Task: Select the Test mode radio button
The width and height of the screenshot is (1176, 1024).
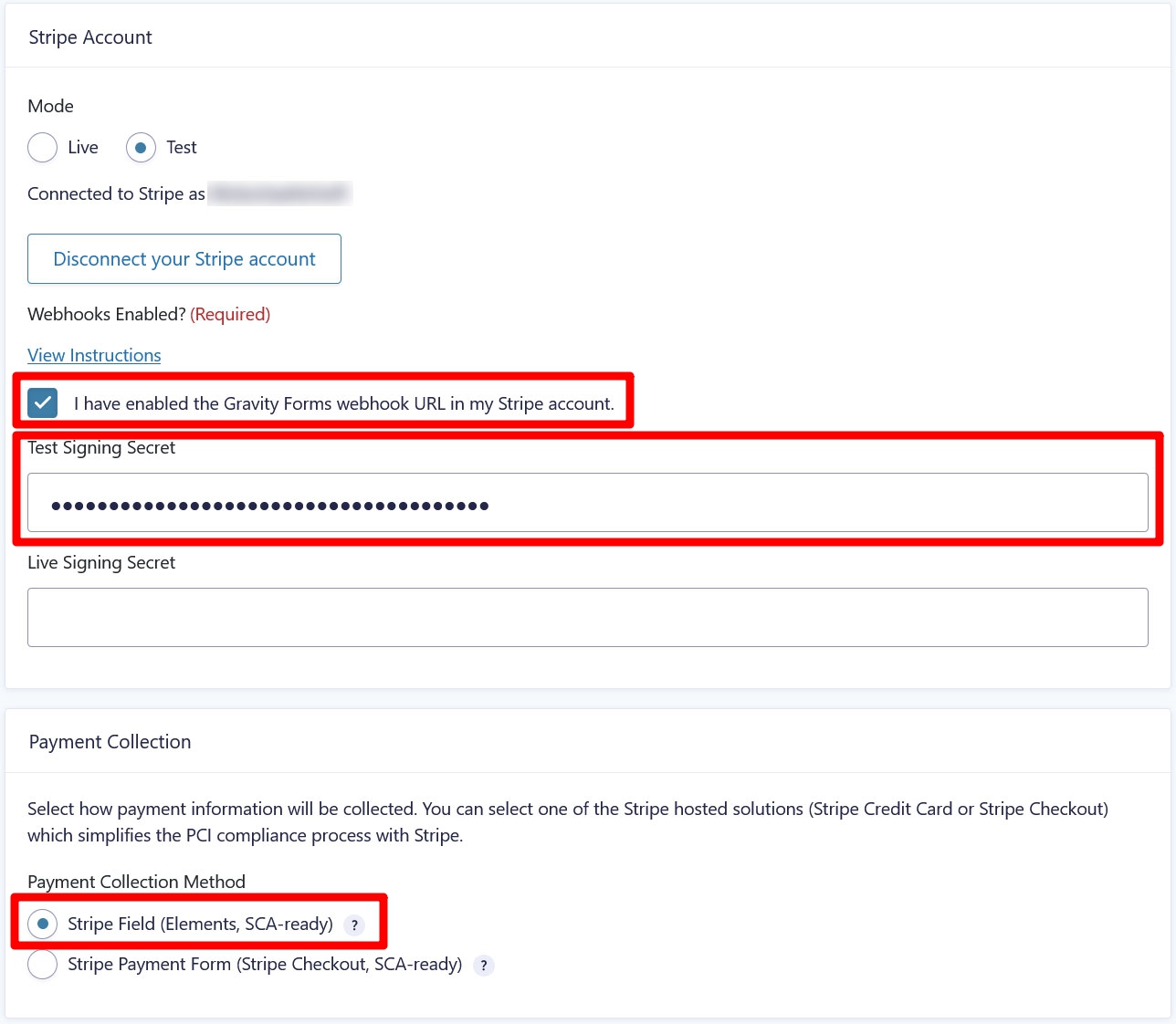Action: [x=141, y=147]
